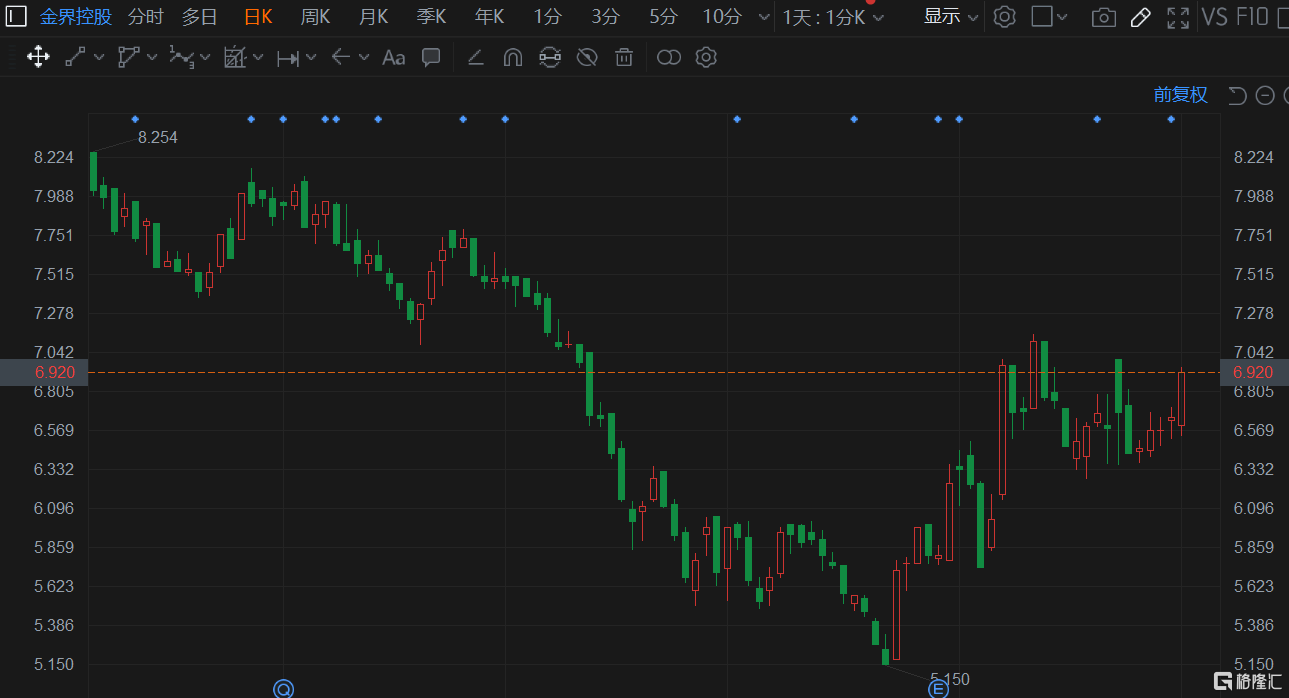Click the zoom out minus button
This screenshot has height=698, width=1289.
pyautogui.click(x=1265, y=95)
